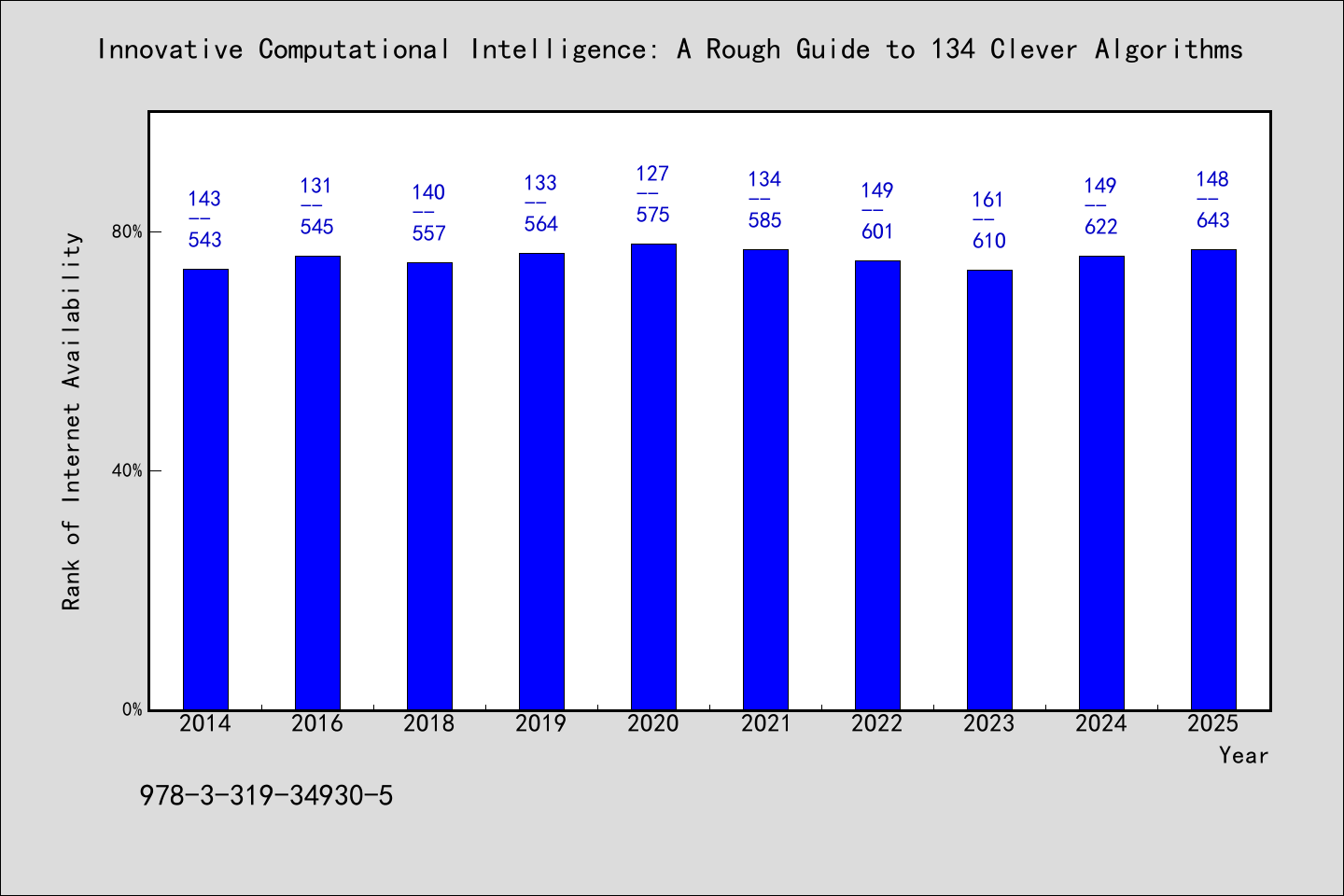Click the 0% y-axis tick label
1344x896 pixels.
click(x=132, y=709)
